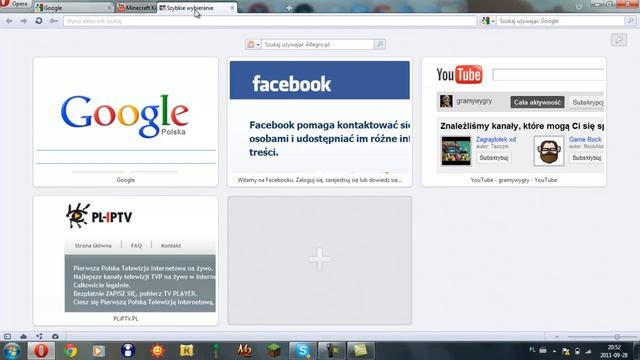Click the Opera Link cloud icon
The width and height of the screenshot is (640, 360).
click(23, 336)
